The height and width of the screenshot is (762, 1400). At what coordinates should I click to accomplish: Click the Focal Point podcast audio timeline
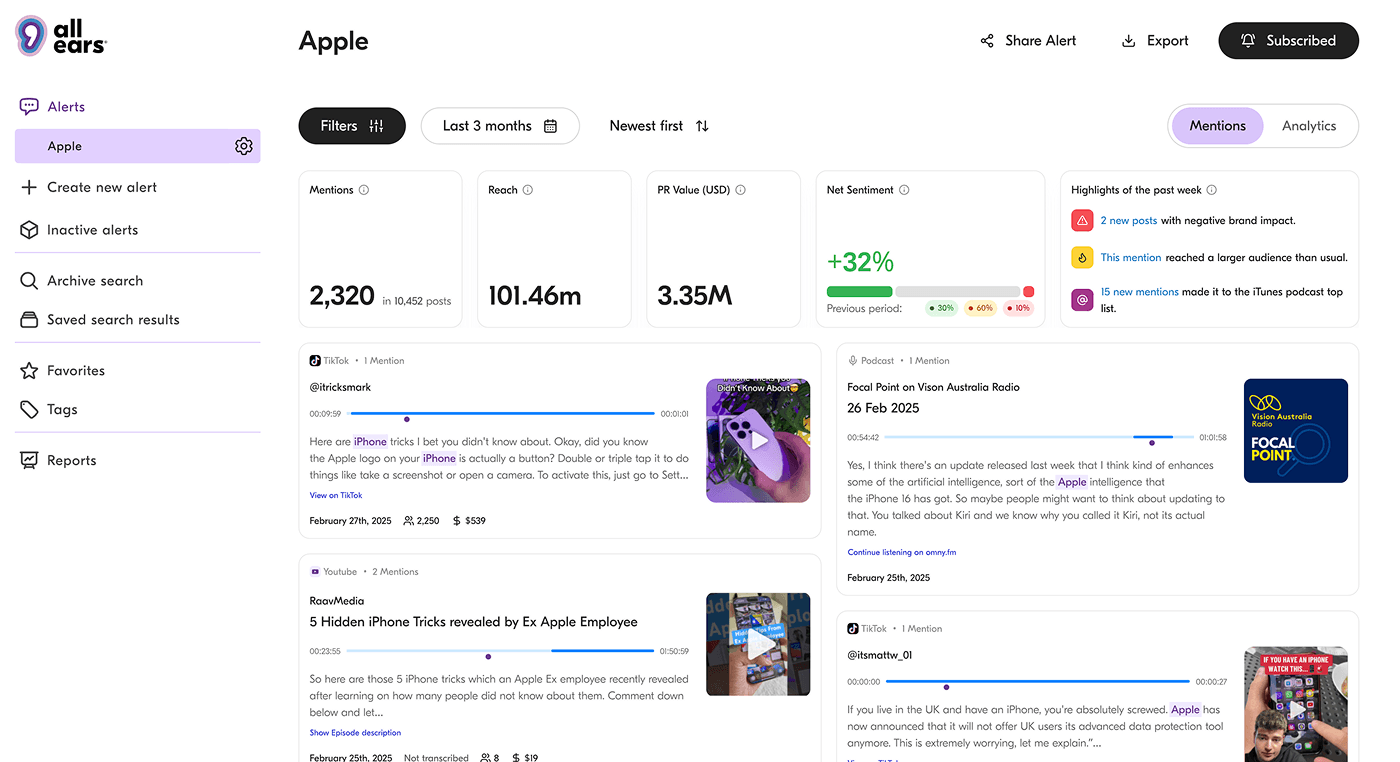(x=1039, y=438)
